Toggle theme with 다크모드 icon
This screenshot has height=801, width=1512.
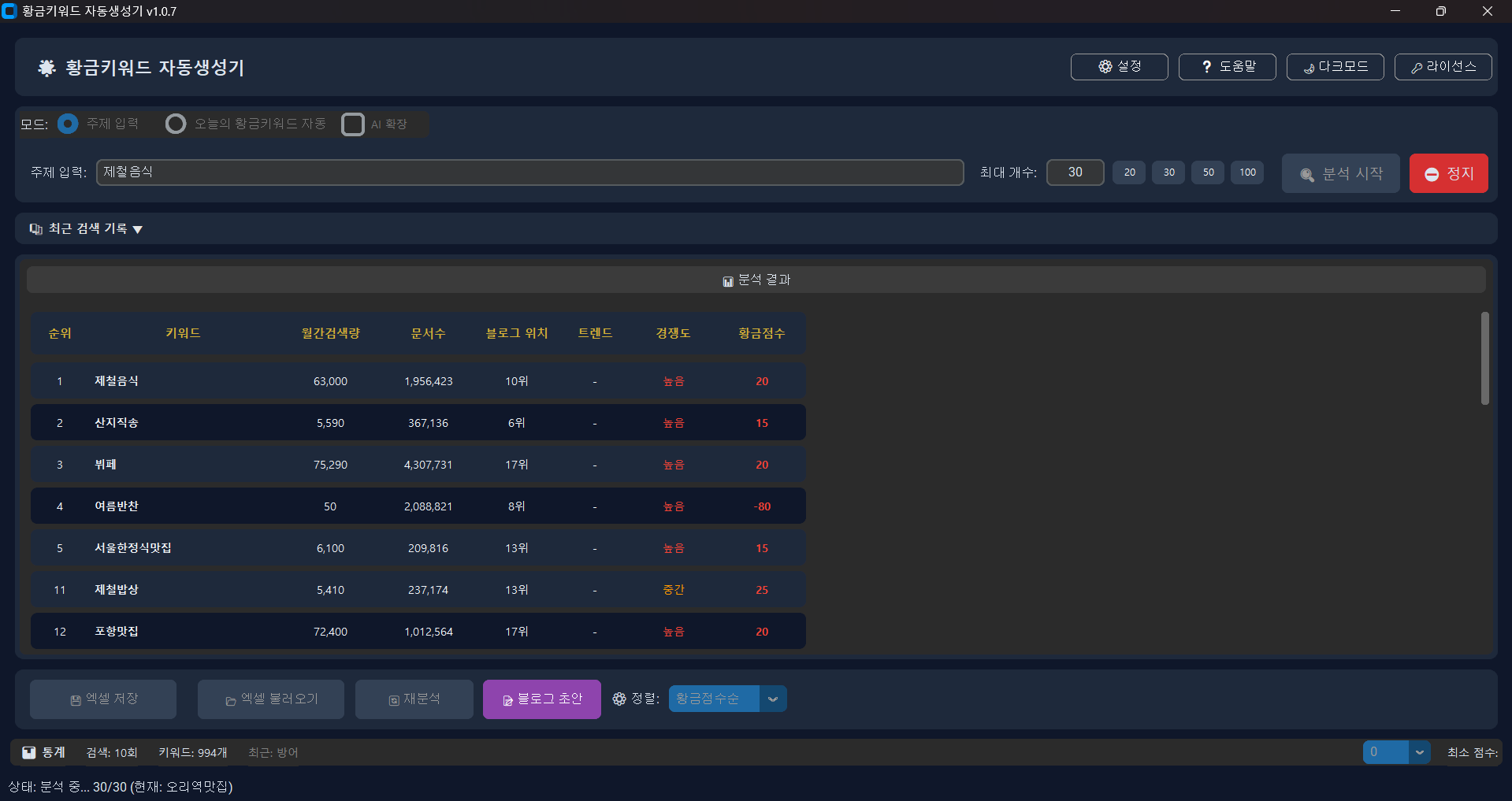1309,68
